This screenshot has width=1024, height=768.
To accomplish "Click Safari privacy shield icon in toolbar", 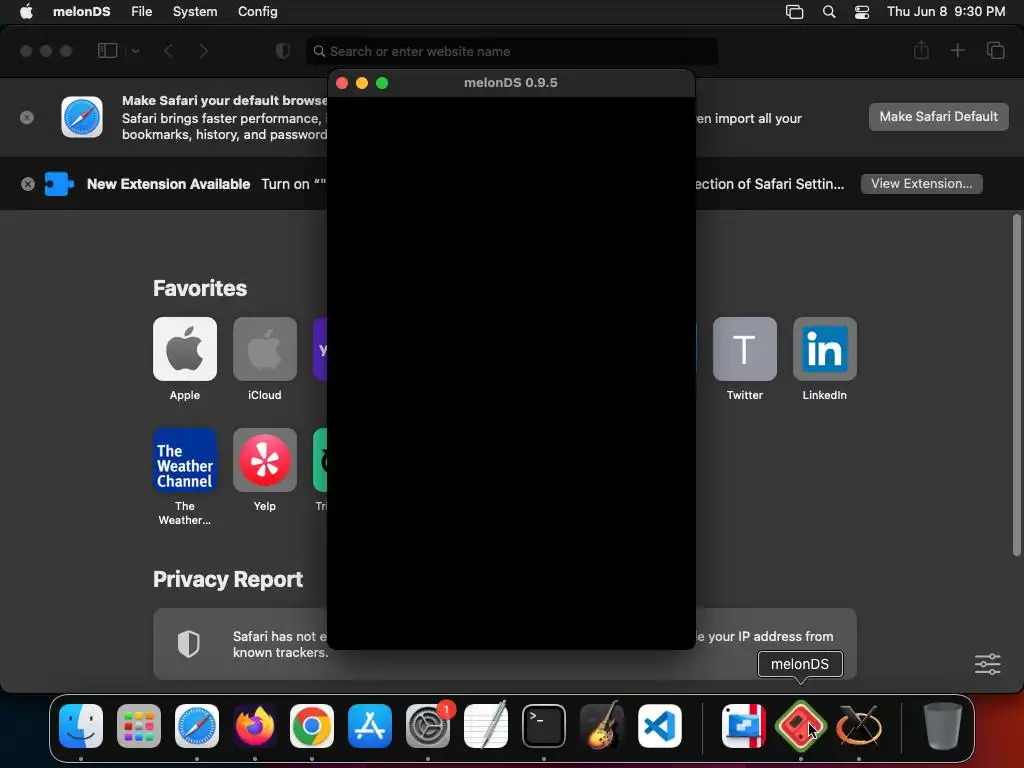I will (283, 51).
